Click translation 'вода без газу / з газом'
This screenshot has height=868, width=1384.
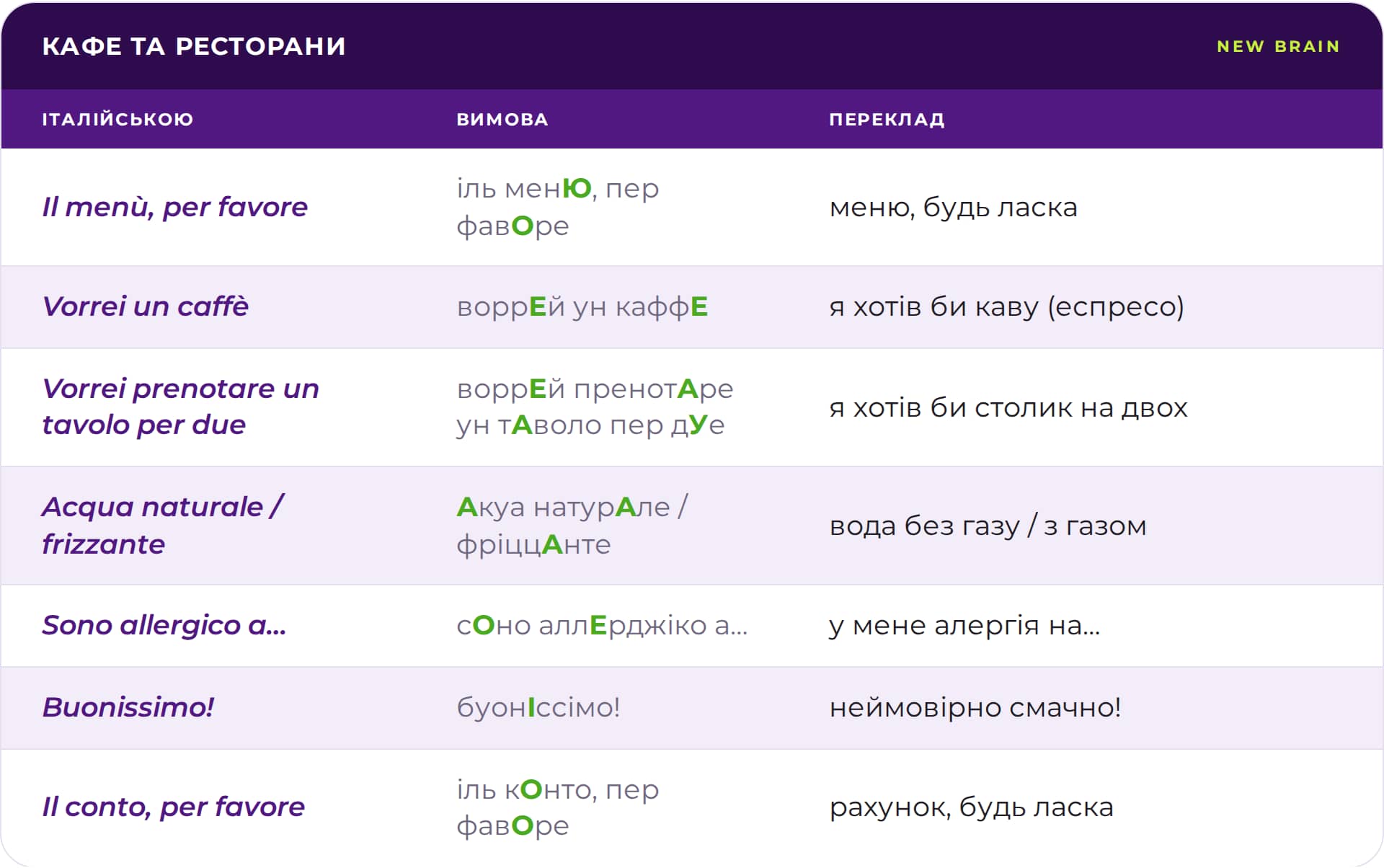tap(988, 526)
